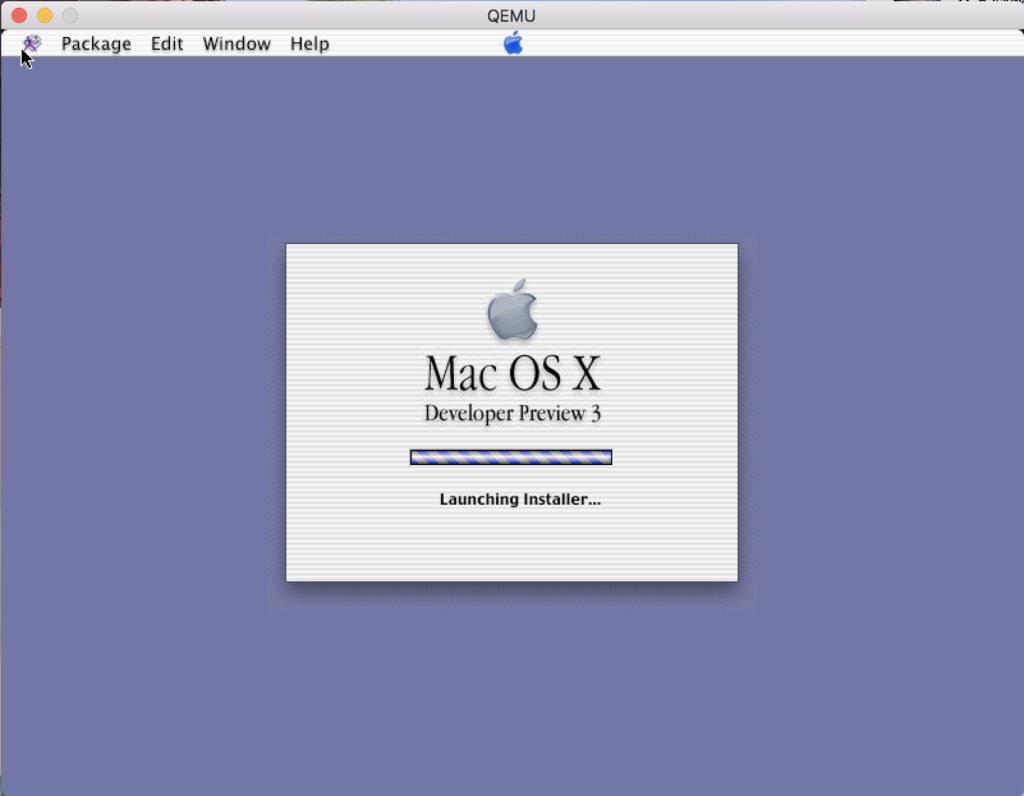Click the QEMU window title bar
1024x796 pixels.
coord(512,15)
